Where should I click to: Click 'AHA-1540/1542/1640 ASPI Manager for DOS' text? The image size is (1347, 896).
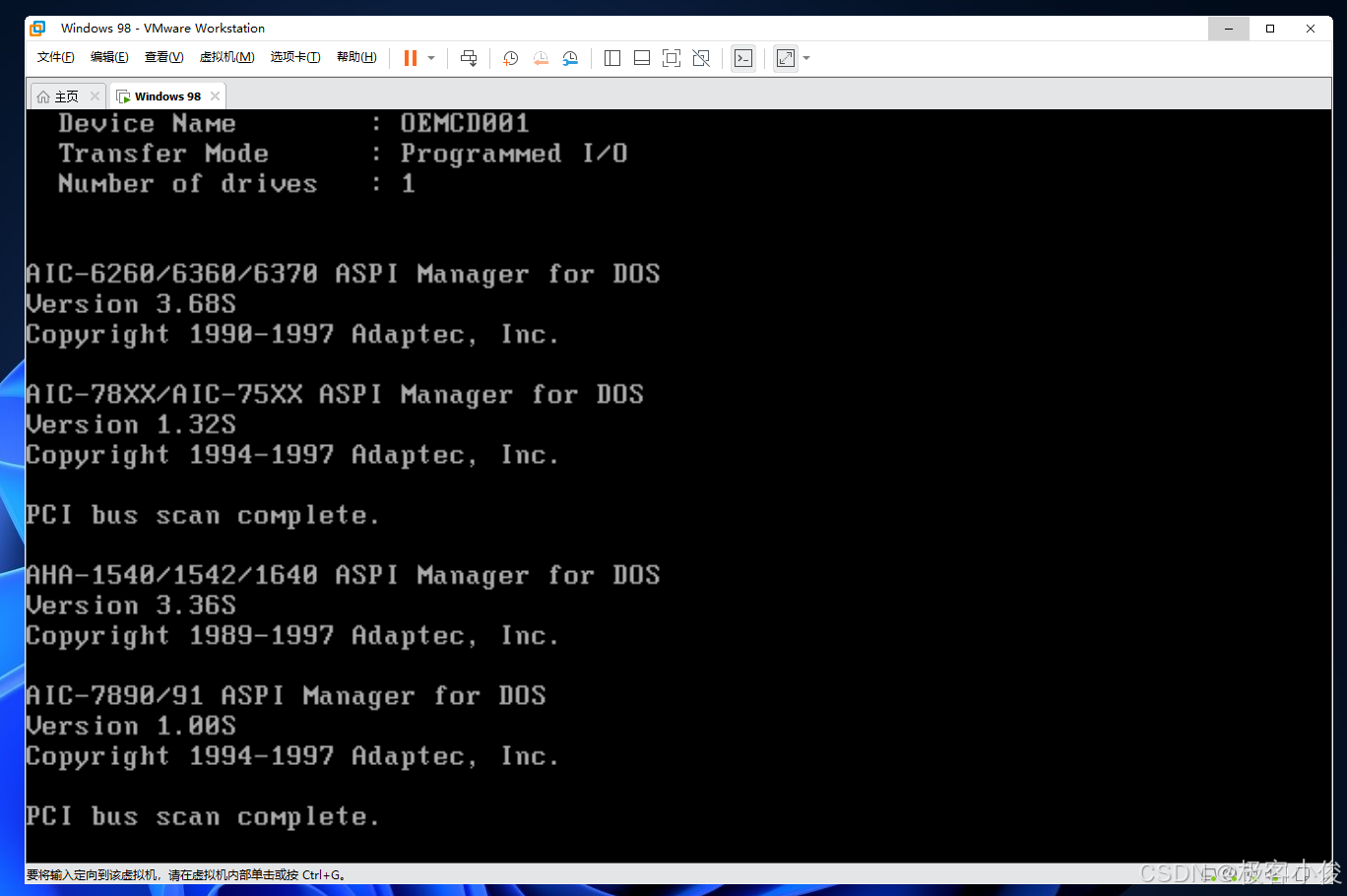pyautogui.click(x=343, y=575)
